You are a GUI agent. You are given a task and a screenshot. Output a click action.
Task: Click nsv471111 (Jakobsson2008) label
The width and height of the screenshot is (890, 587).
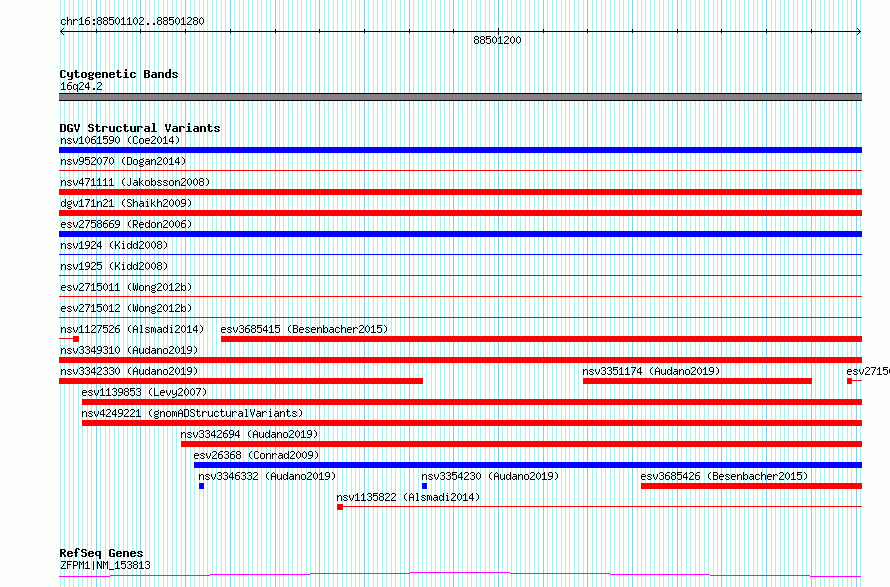tap(135, 182)
